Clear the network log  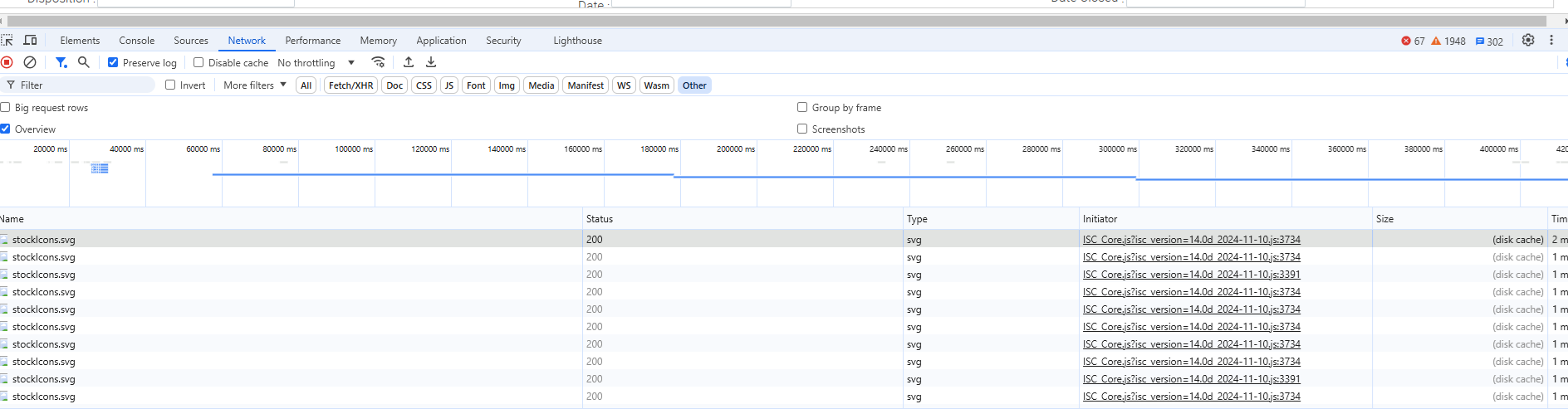tap(30, 62)
